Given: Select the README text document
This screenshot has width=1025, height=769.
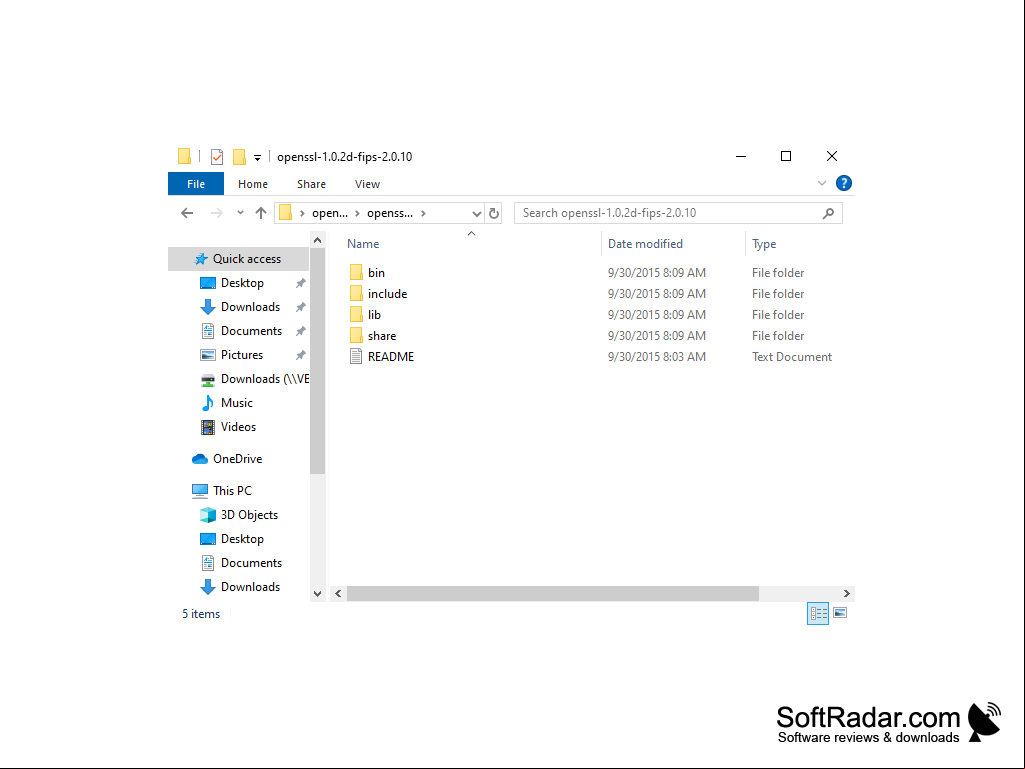Looking at the screenshot, I should (390, 356).
